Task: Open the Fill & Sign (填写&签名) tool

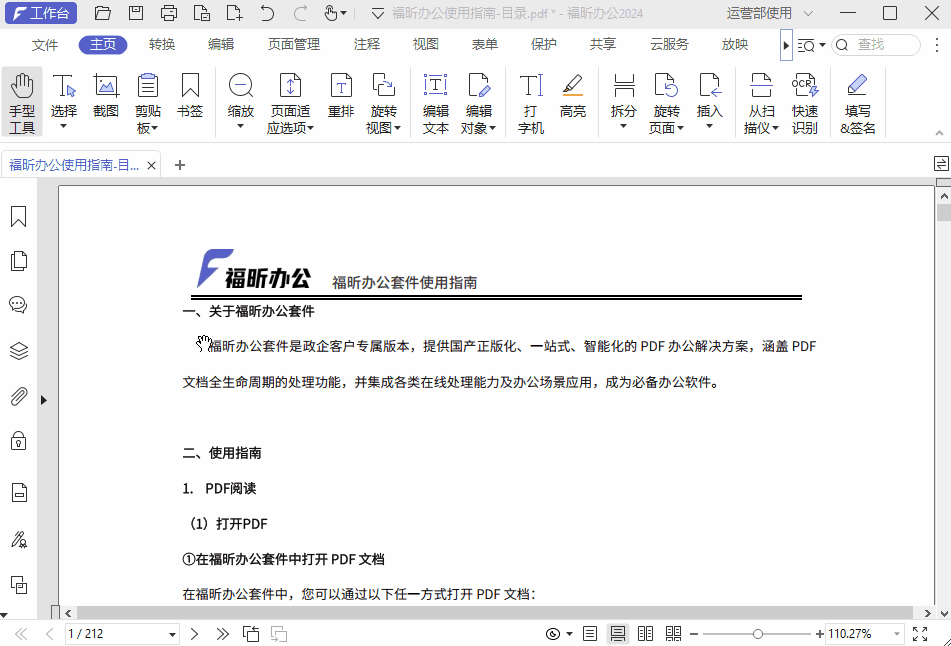Action: 857,100
